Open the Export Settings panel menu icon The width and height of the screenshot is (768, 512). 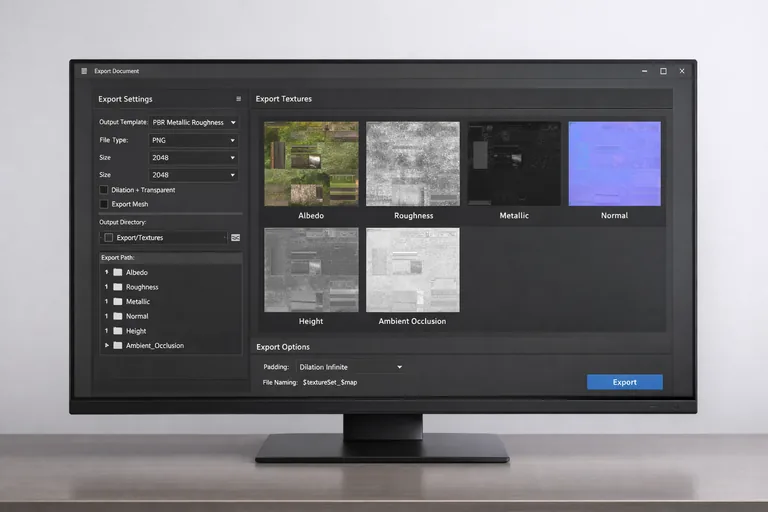click(239, 99)
